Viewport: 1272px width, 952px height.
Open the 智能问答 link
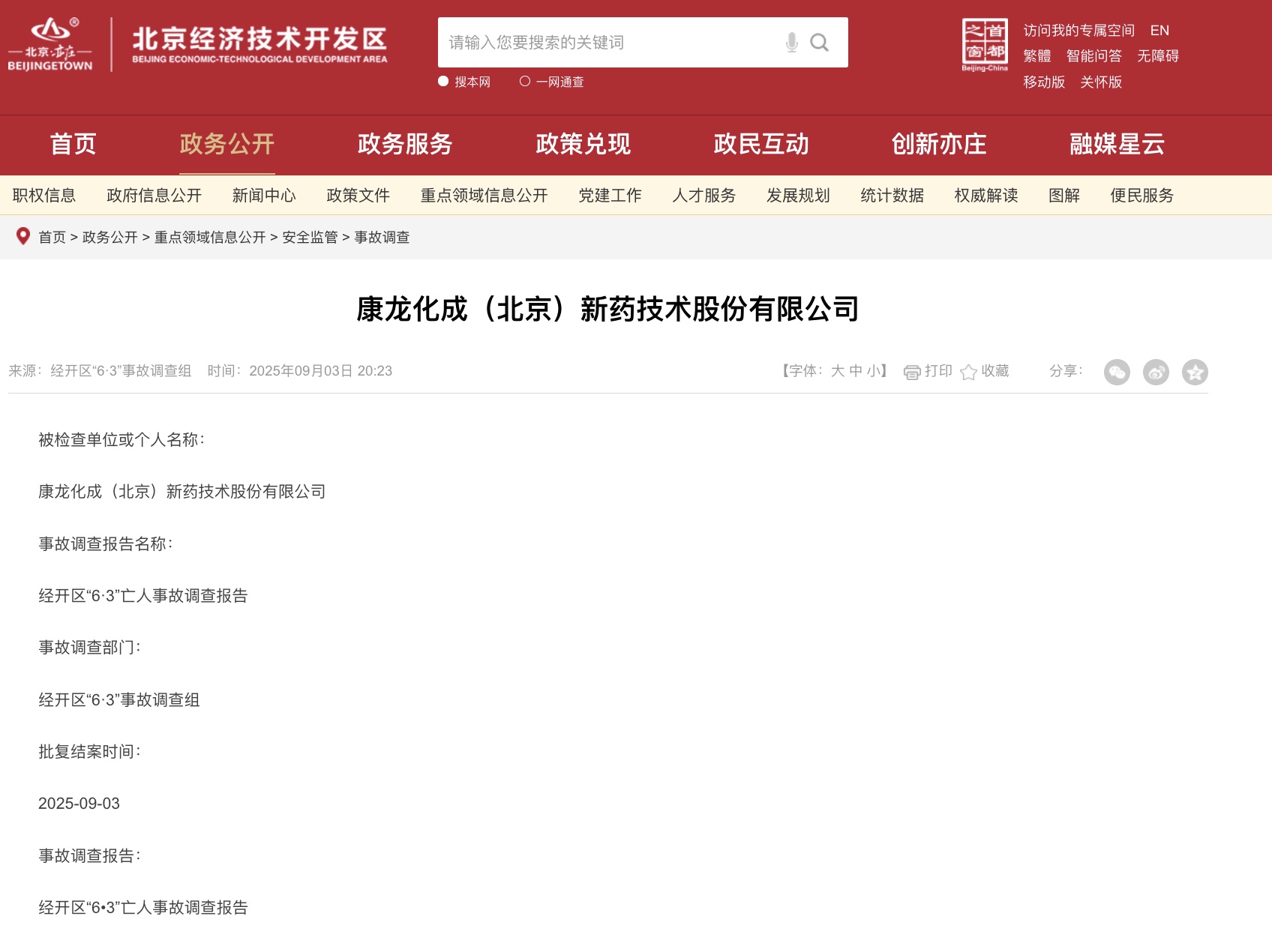coord(1094,56)
